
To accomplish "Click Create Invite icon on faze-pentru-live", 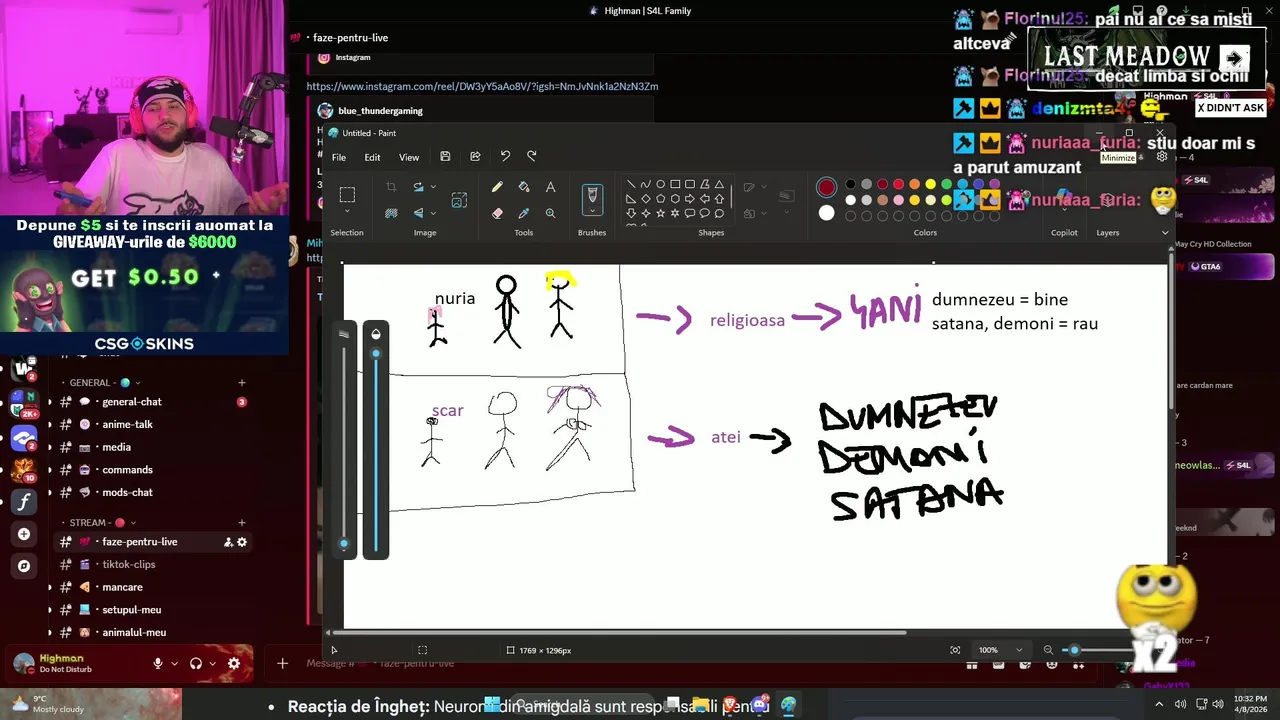I will click(228, 542).
